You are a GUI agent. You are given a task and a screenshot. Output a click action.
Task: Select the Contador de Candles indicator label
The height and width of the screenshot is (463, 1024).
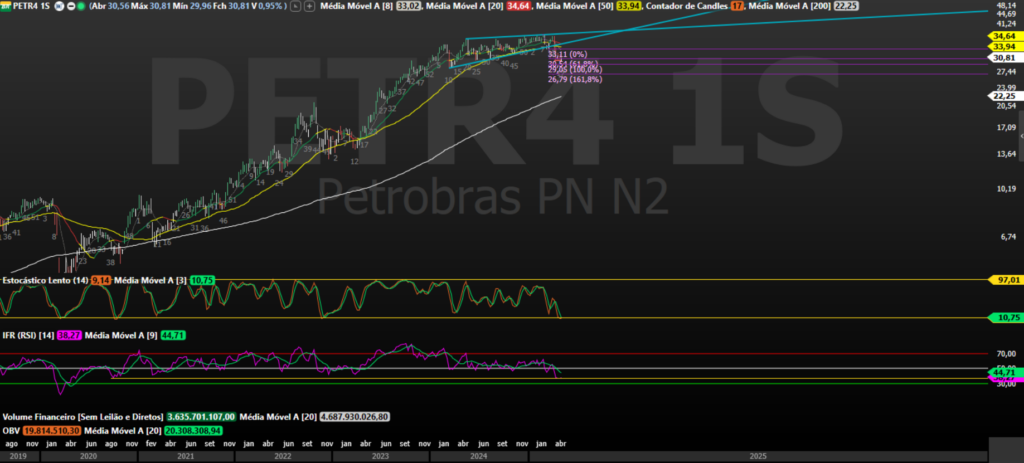click(x=686, y=5)
